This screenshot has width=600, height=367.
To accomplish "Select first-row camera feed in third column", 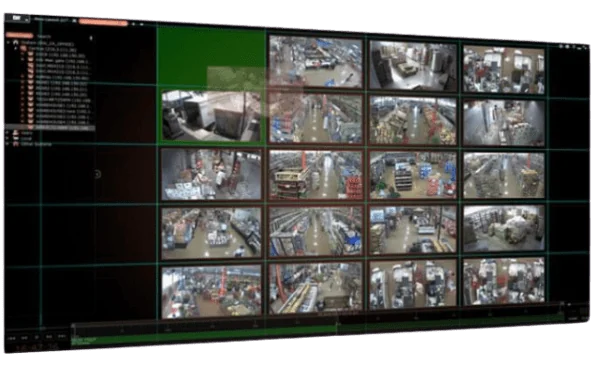I will tap(413, 66).
